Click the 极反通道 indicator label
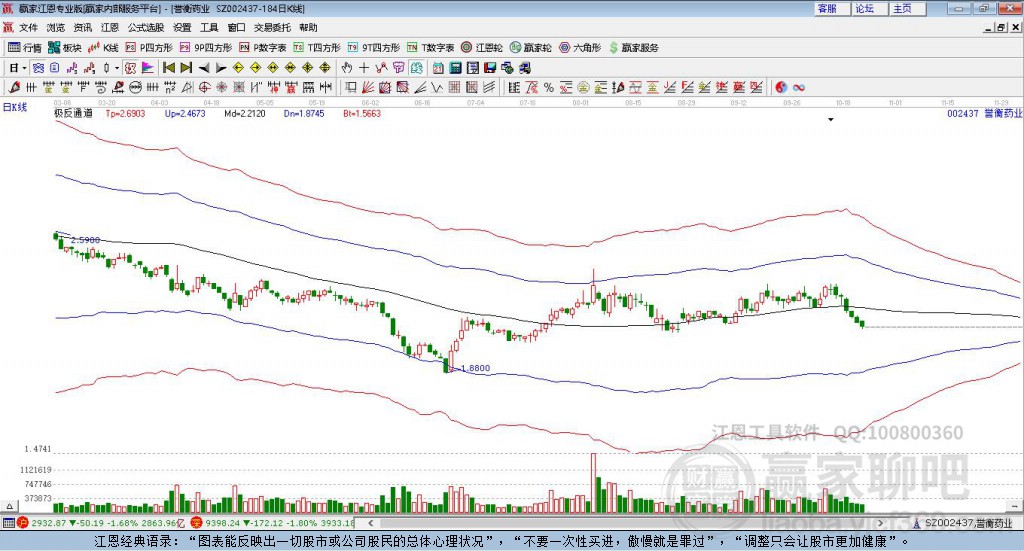1024x551 pixels. 73,113
